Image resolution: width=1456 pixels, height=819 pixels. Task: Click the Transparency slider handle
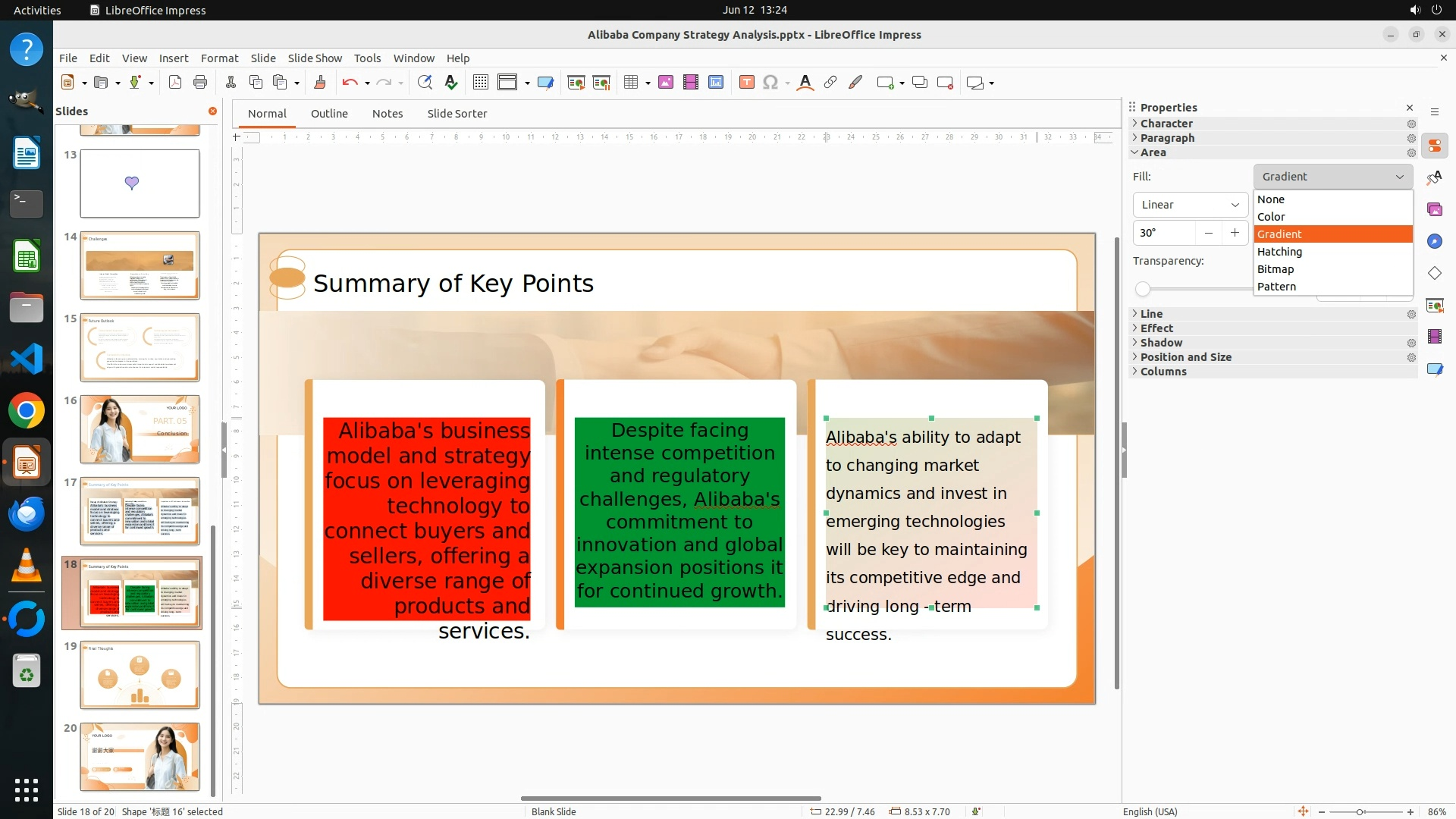tap(1143, 288)
